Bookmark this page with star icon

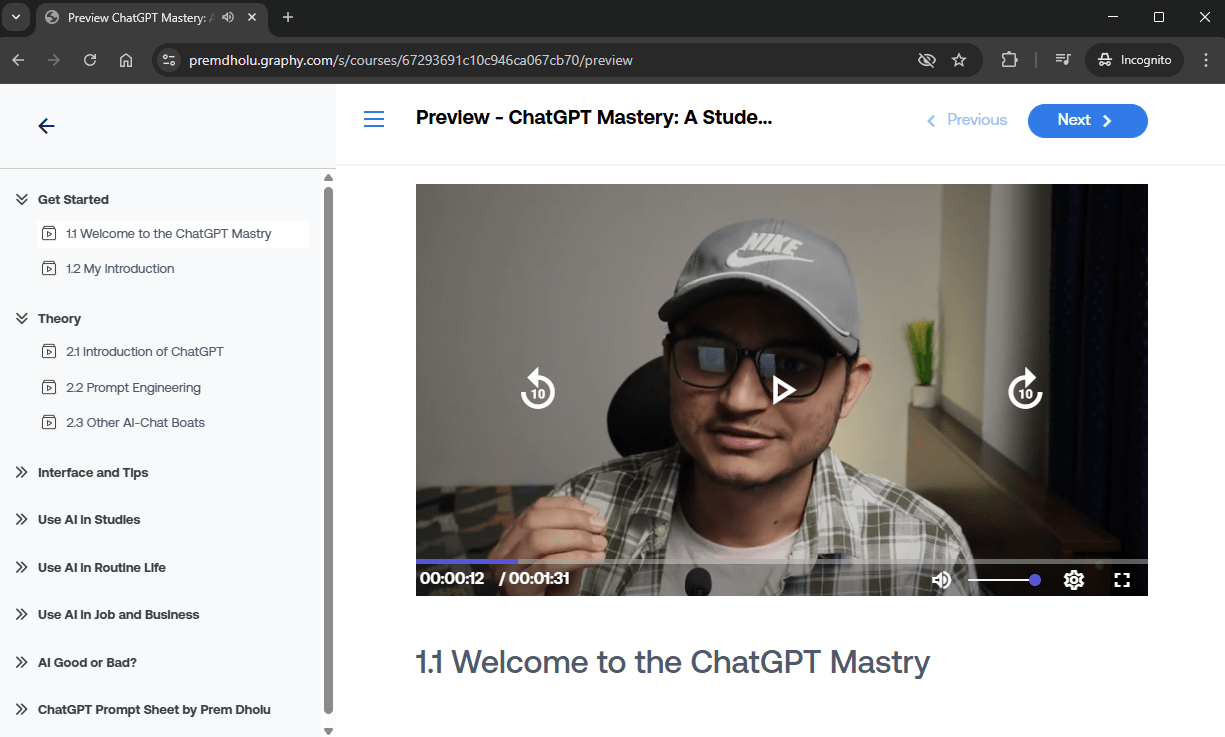(x=959, y=60)
